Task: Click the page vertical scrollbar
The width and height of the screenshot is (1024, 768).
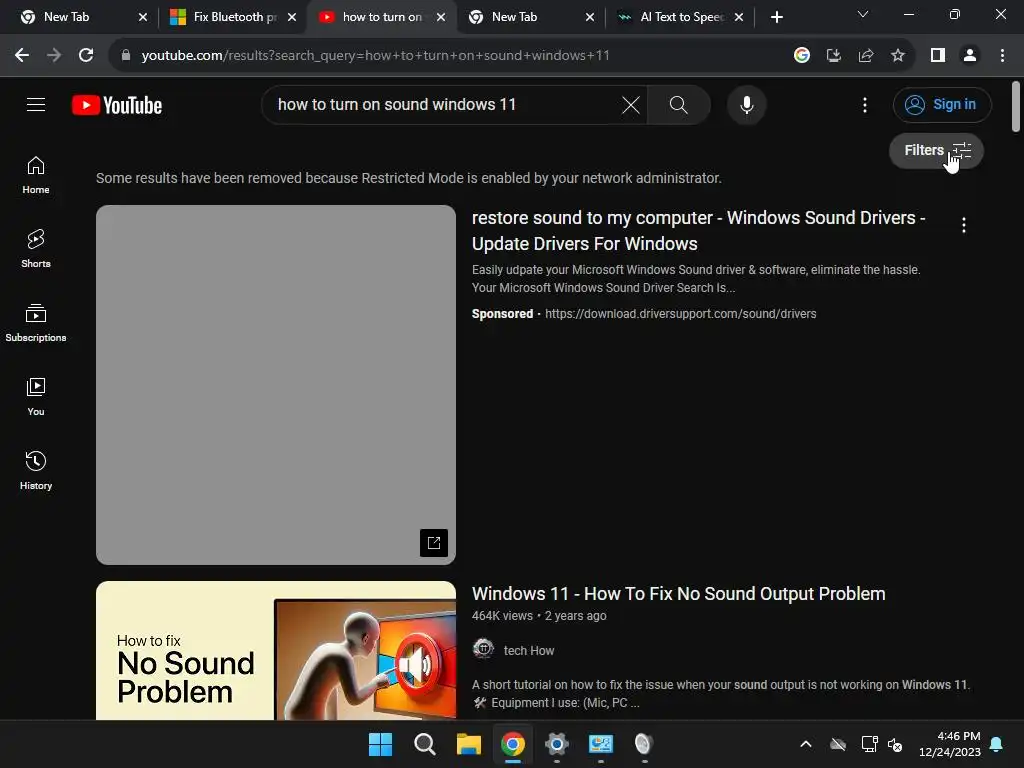Action: tap(1016, 106)
